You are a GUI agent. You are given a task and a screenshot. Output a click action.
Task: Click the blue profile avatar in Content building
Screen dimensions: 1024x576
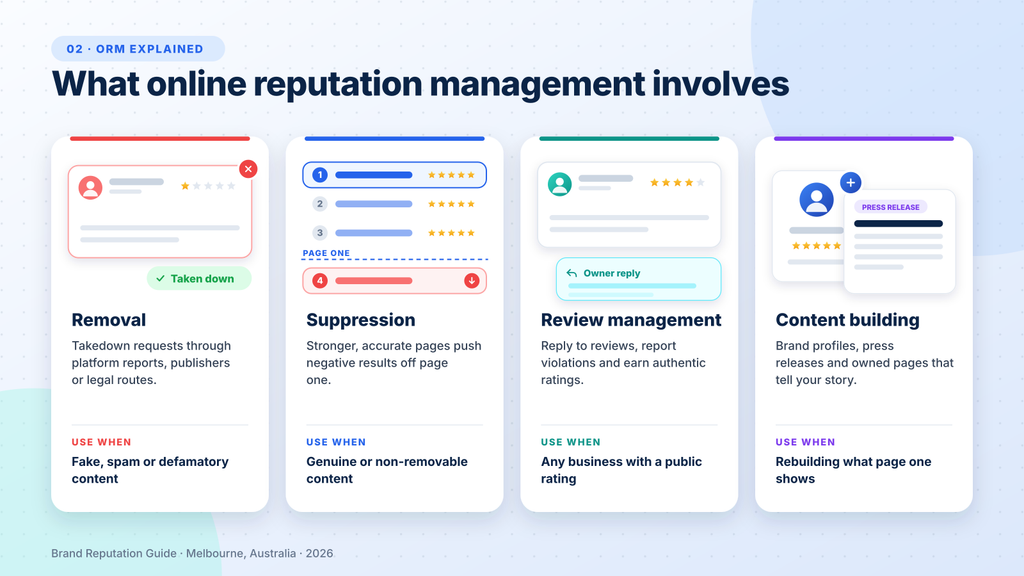click(x=816, y=200)
